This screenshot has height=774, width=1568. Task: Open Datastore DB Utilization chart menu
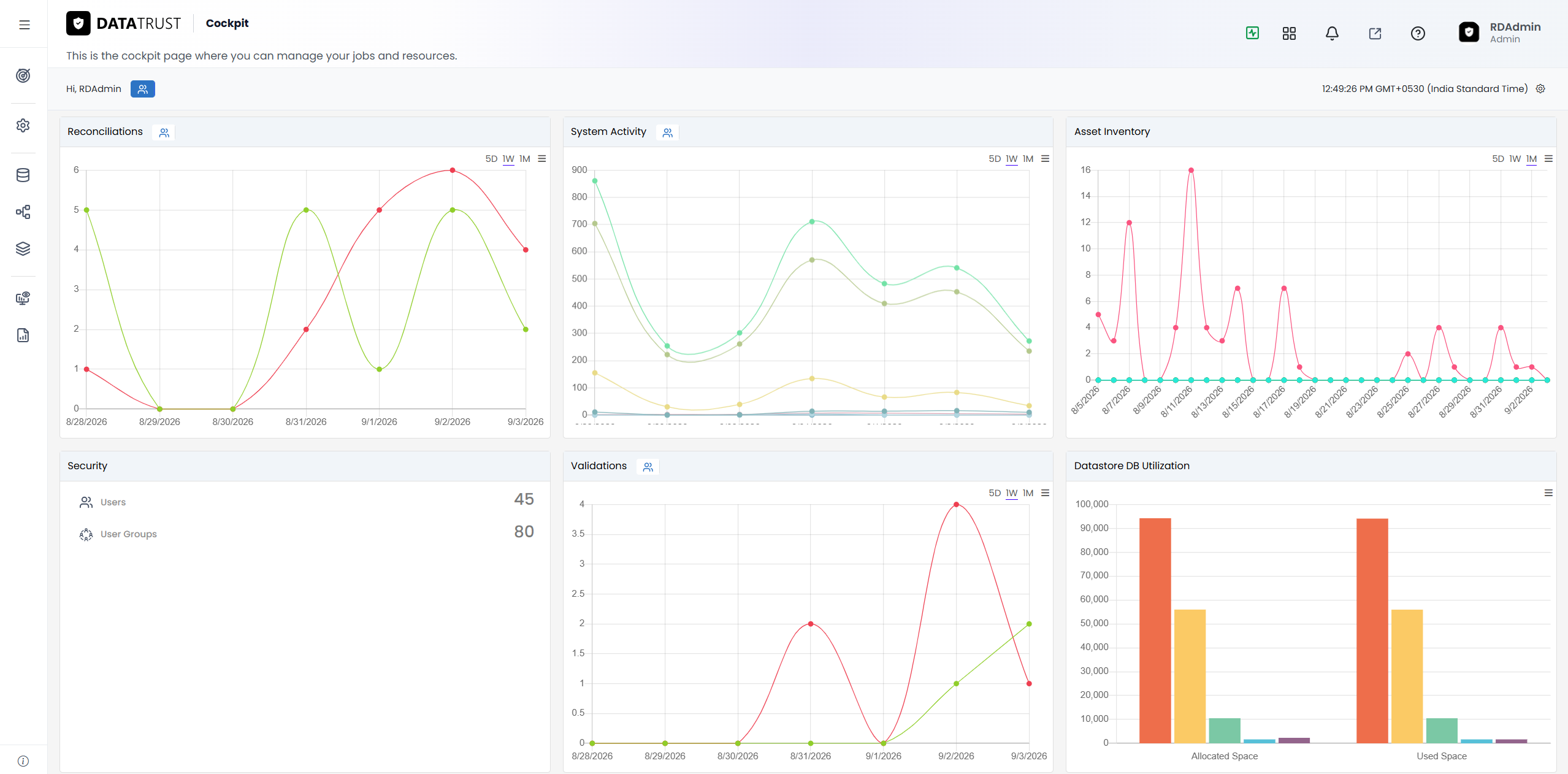(x=1549, y=493)
